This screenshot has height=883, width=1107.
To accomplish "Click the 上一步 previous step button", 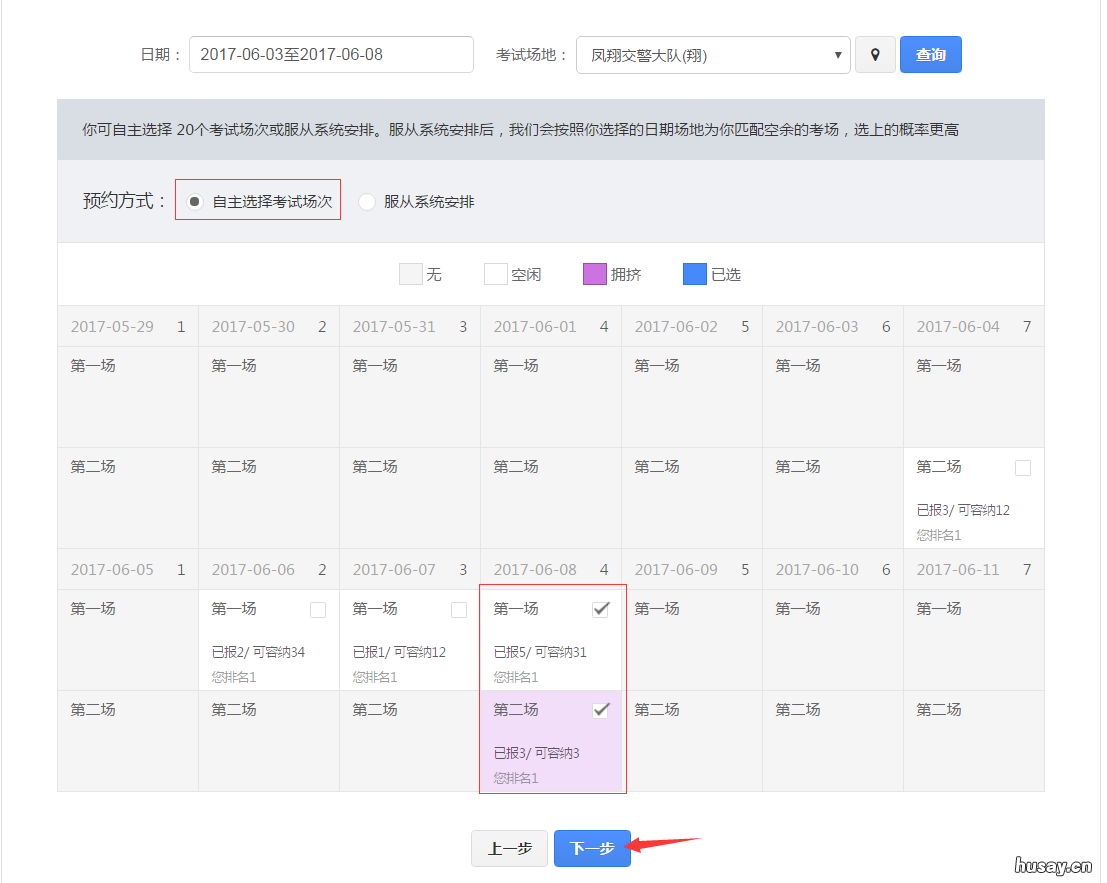I will click(509, 847).
